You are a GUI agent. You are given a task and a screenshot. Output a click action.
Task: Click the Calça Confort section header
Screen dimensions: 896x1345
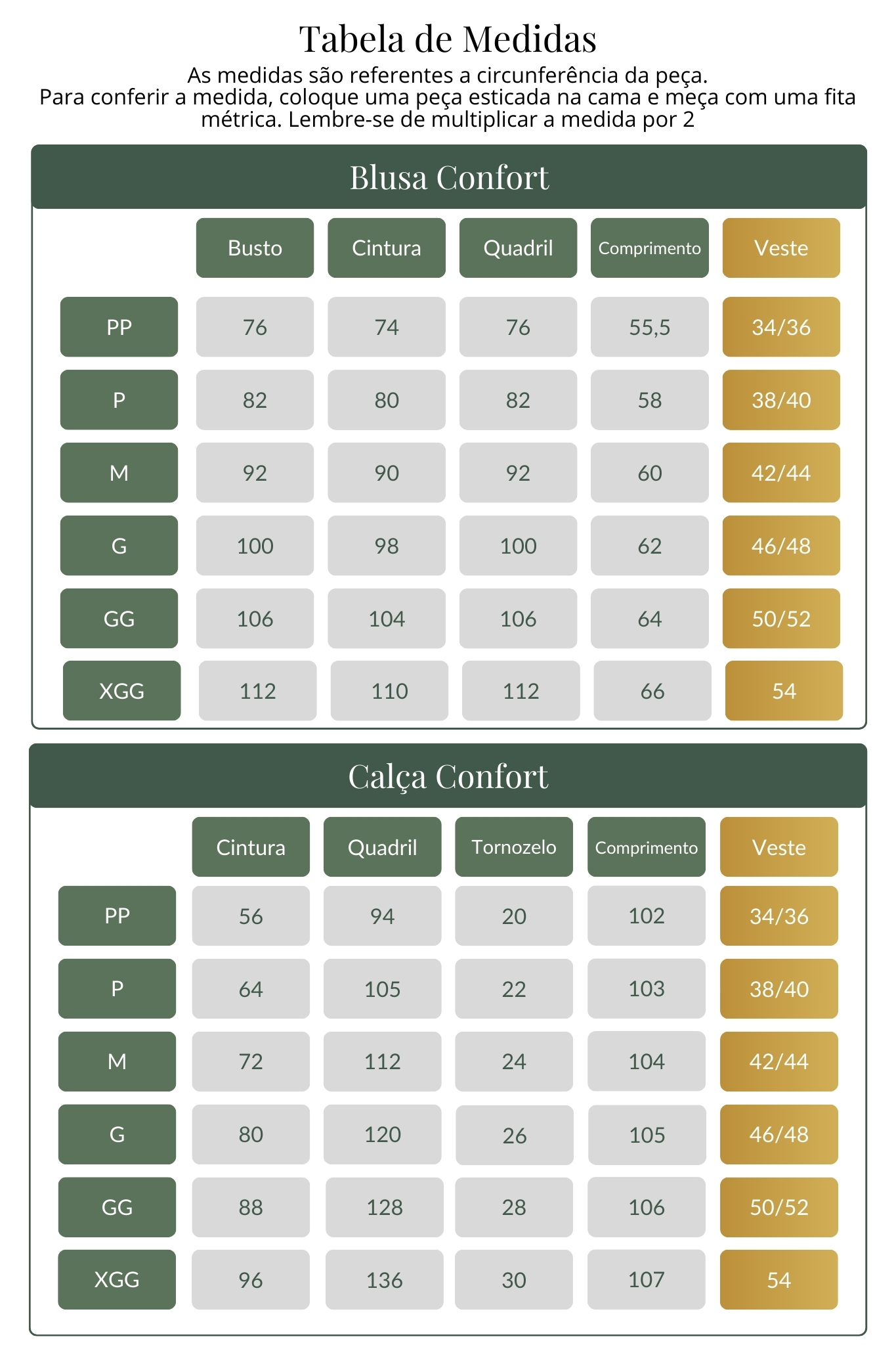[448, 776]
